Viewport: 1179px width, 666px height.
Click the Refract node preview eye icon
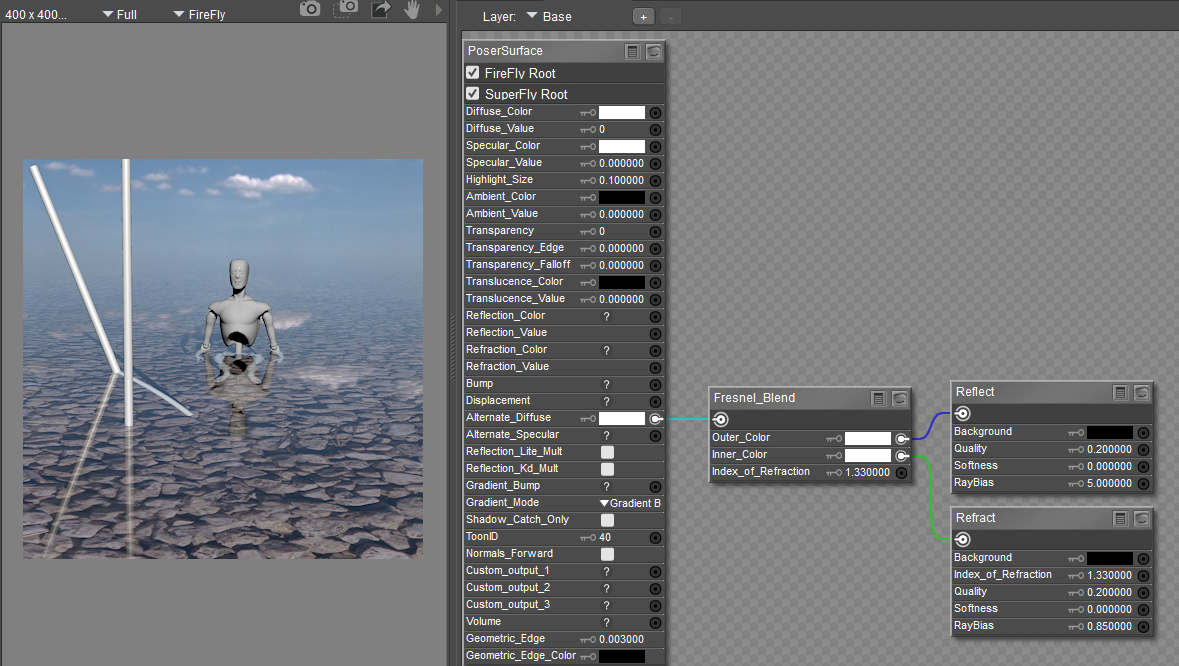click(1141, 518)
